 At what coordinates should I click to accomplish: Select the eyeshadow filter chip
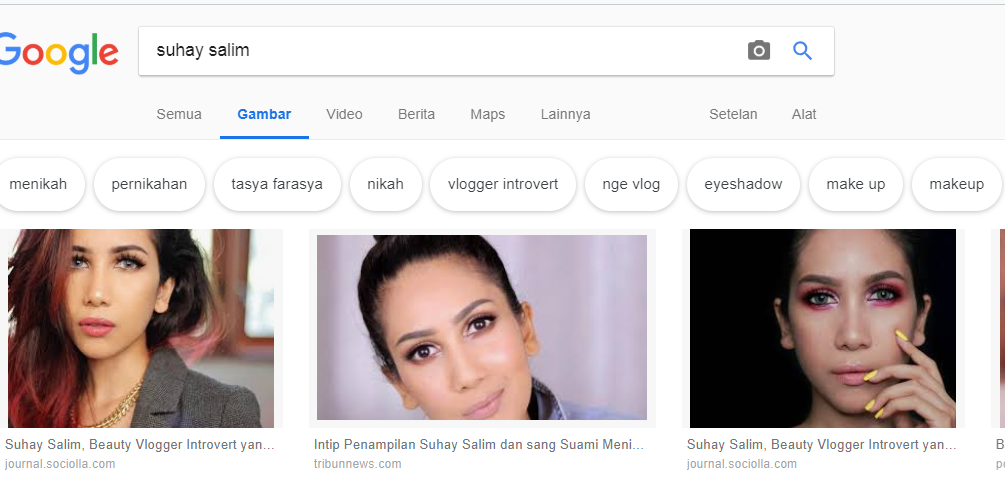[743, 185]
